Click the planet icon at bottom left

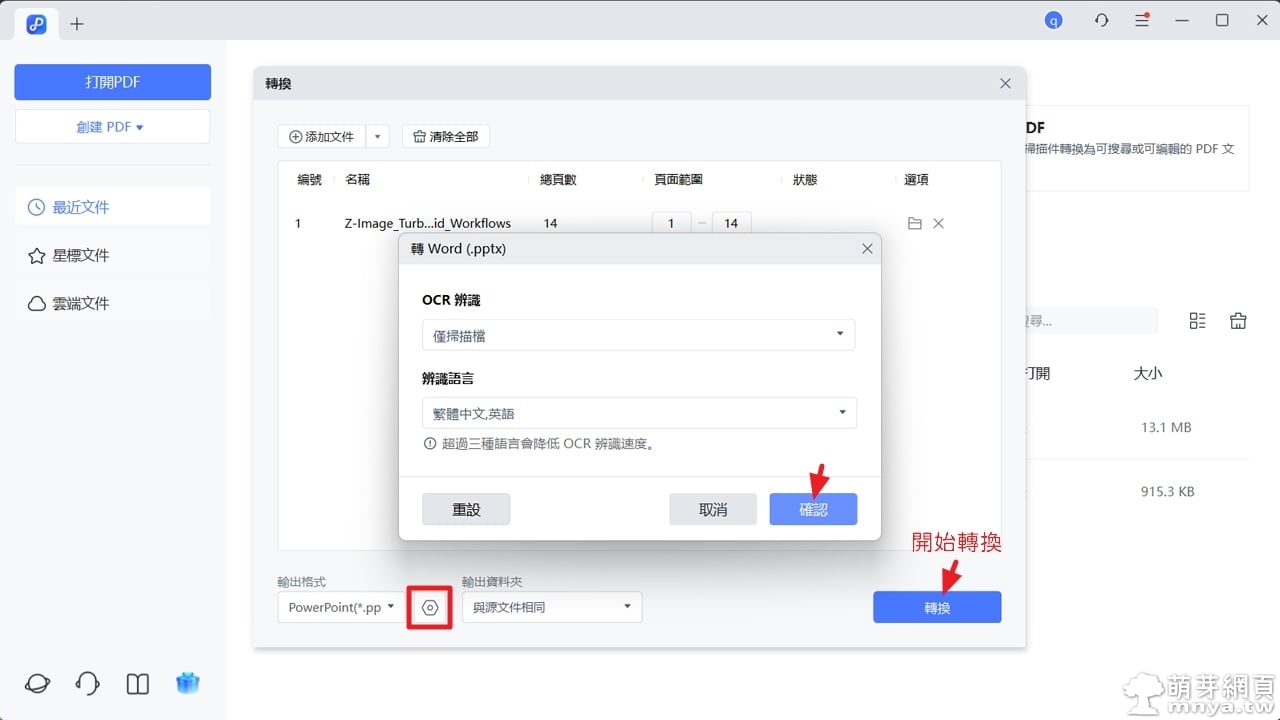click(x=37, y=683)
